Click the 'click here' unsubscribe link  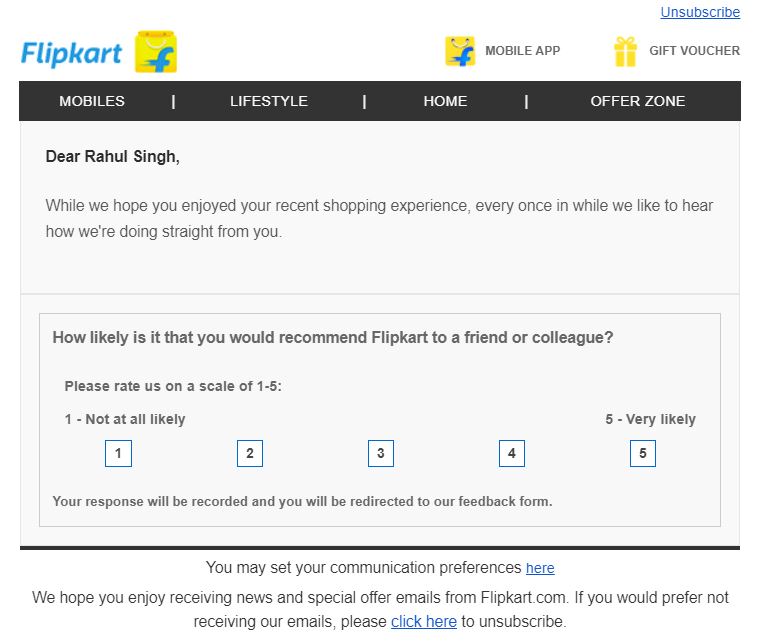point(424,621)
